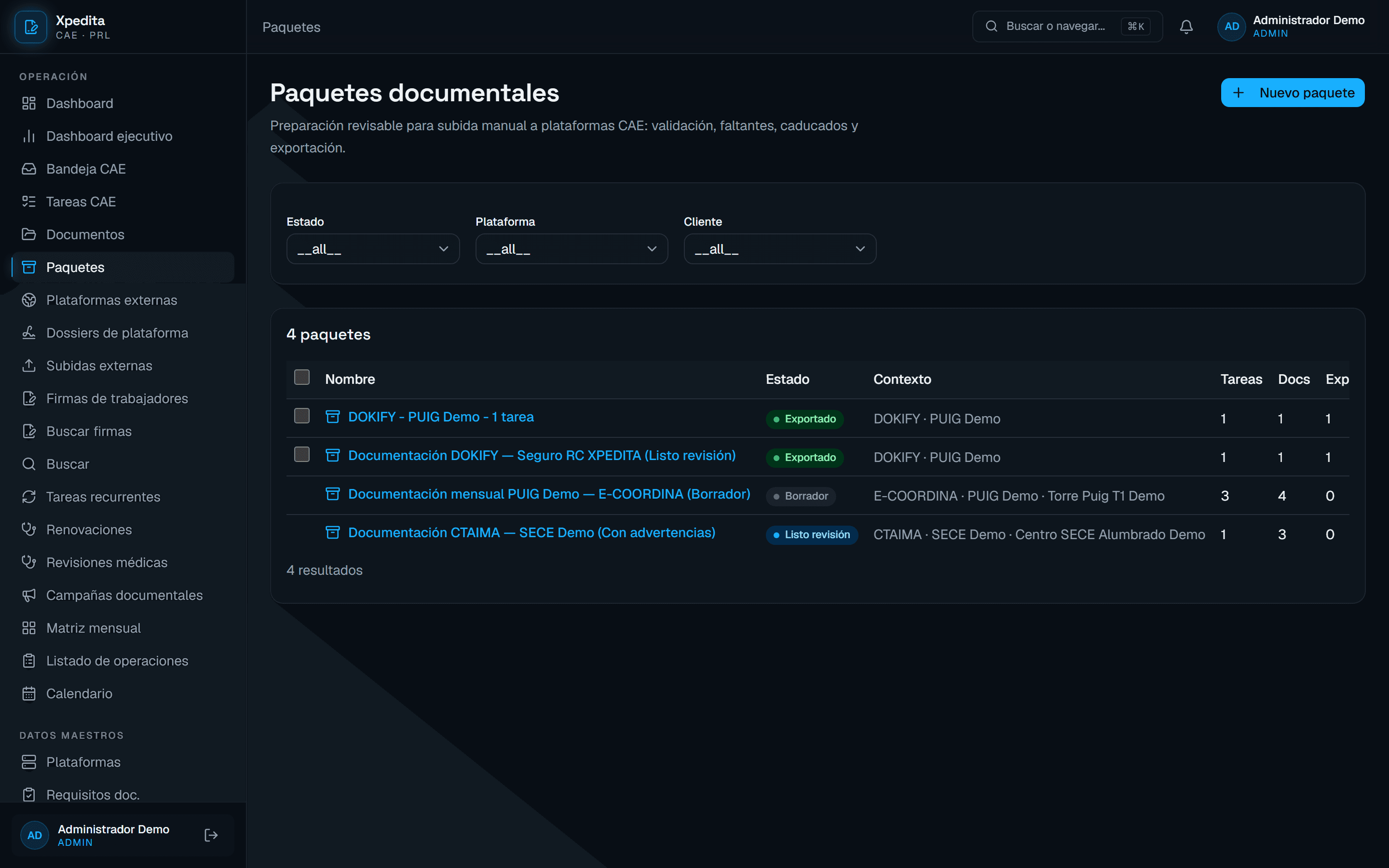Viewport: 1389px width, 868px height.
Task: Click the Buscar firmas icon
Action: click(29, 431)
